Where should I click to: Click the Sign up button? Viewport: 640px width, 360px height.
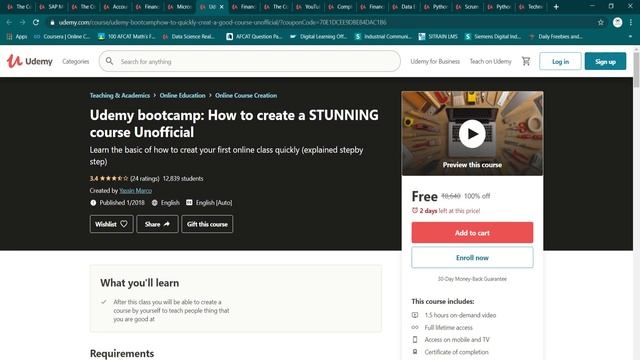(605, 61)
